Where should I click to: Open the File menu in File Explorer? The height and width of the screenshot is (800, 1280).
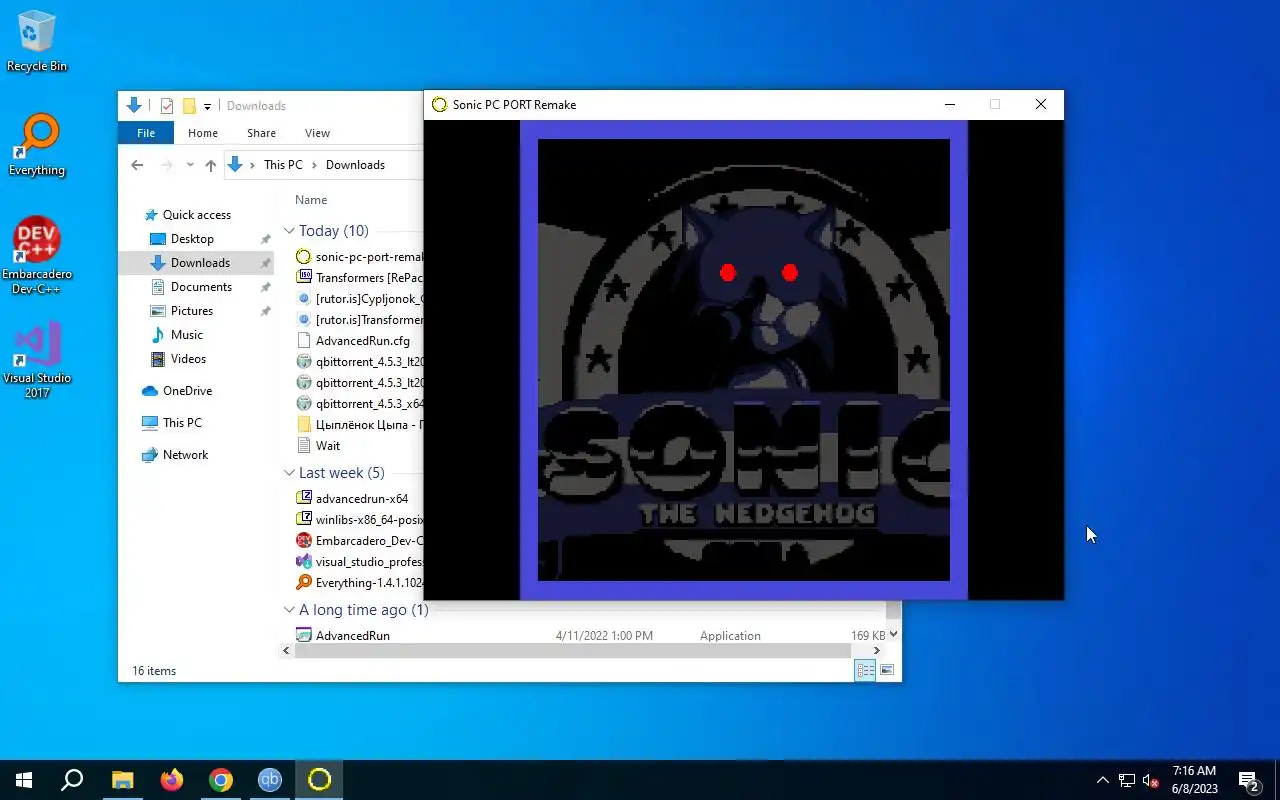[x=146, y=133]
